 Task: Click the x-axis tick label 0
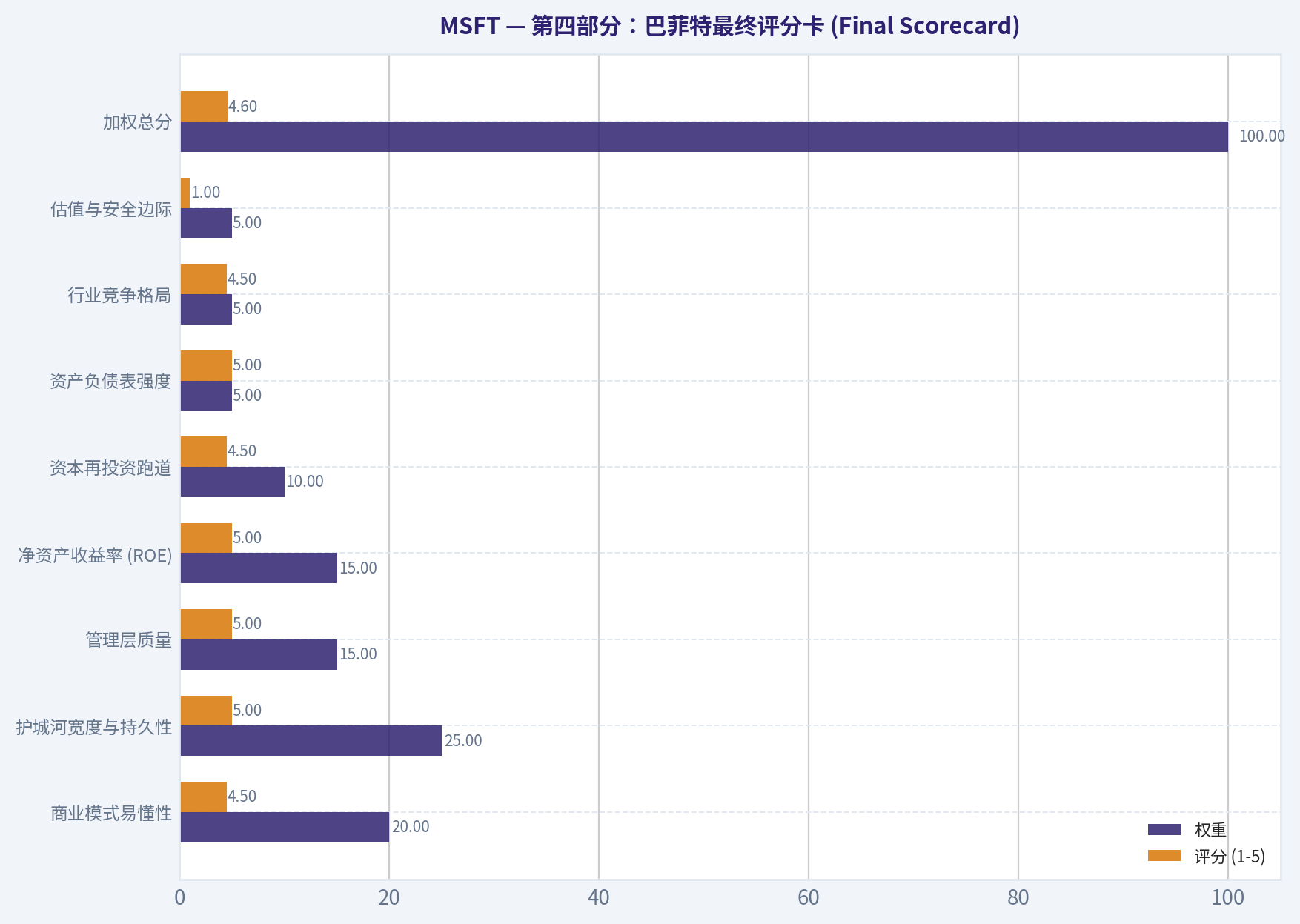[x=180, y=897]
